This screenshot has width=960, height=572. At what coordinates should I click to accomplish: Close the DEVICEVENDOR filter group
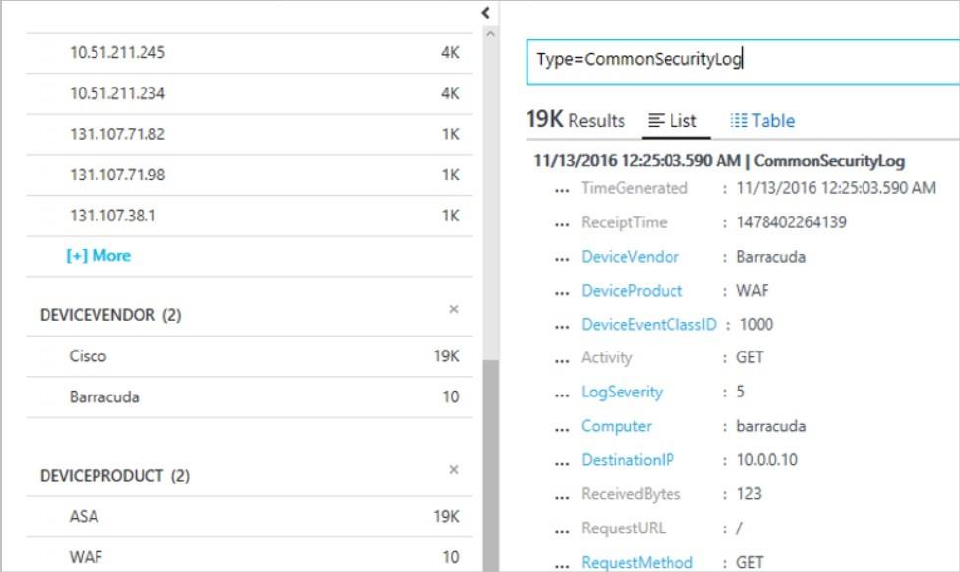(453, 310)
